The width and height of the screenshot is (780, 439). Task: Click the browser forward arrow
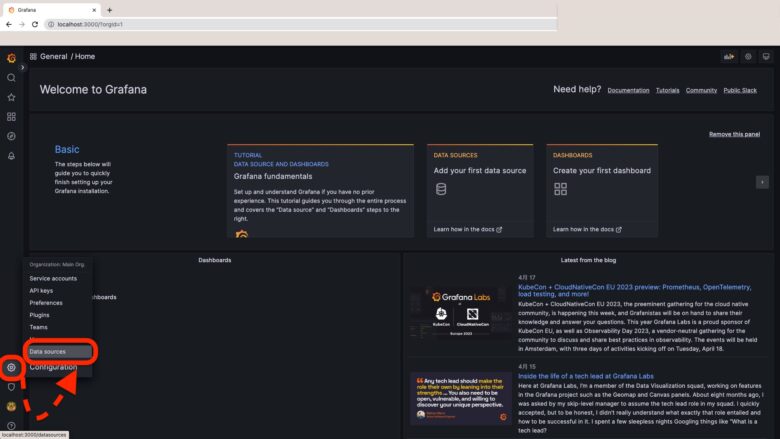(21, 24)
